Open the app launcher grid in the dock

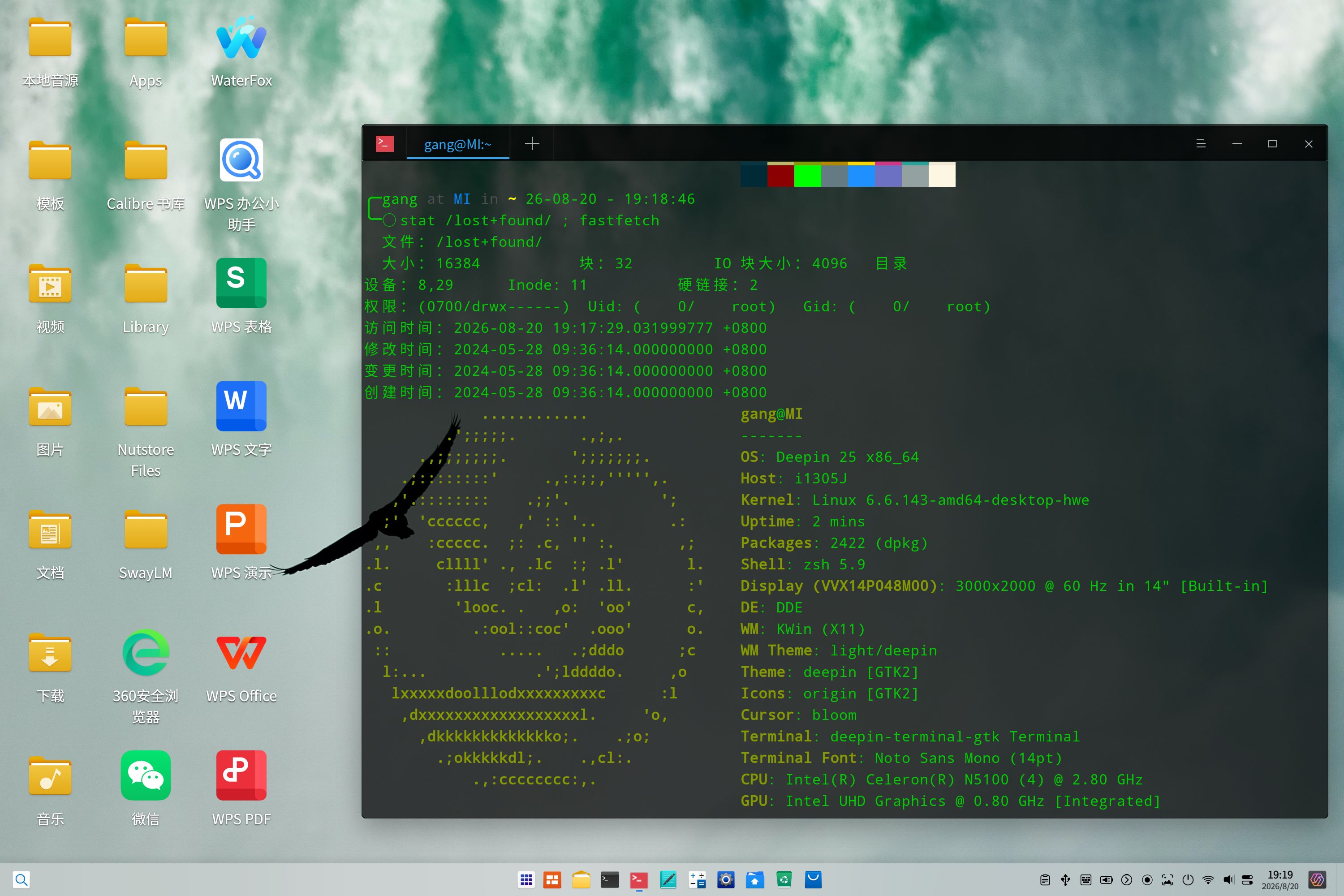coord(526,880)
